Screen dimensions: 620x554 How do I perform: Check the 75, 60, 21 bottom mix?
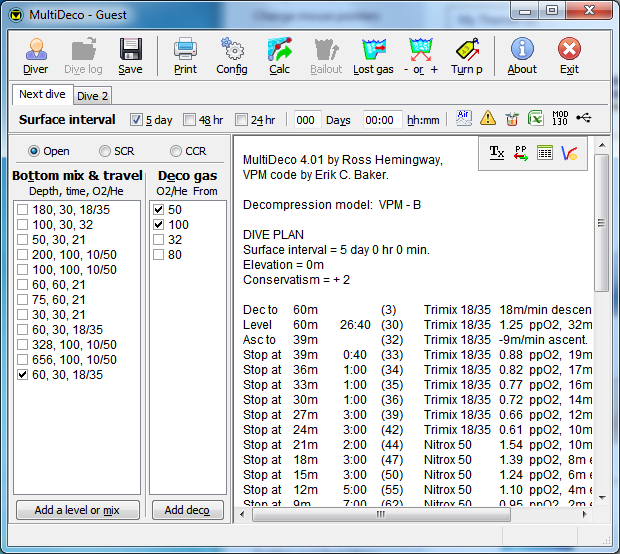coord(23,300)
